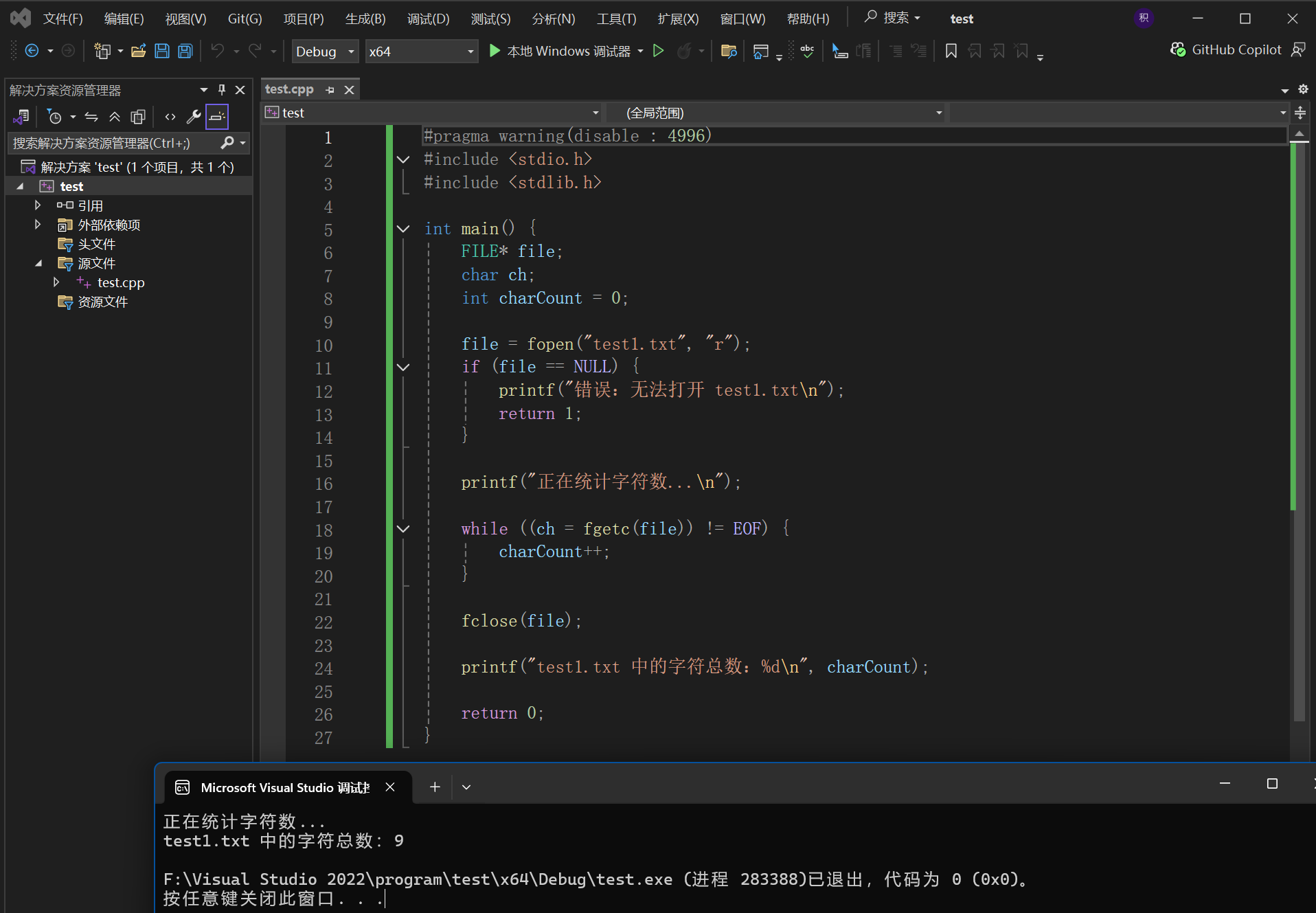Close the test.cpp editor tab
This screenshot has height=913, width=1316.
point(350,90)
